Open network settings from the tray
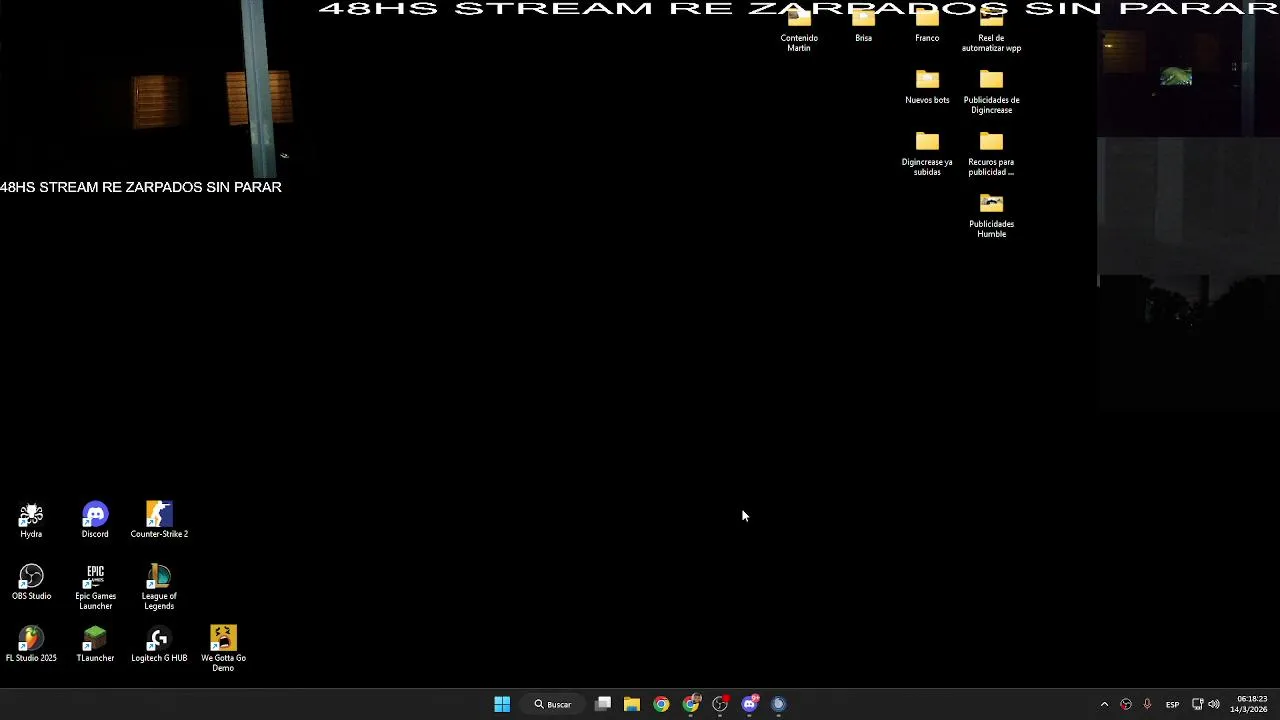Image resolution: width=1280 pixels, height=720 pixels. pyautogui.click(x=1197, y=704)
